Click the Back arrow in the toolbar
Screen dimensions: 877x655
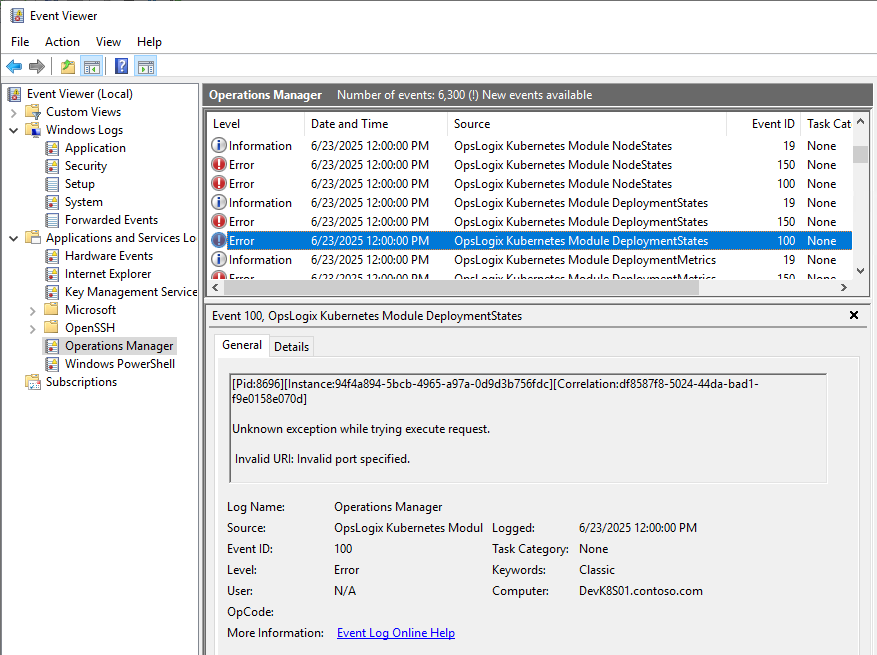tap(14, 67)
